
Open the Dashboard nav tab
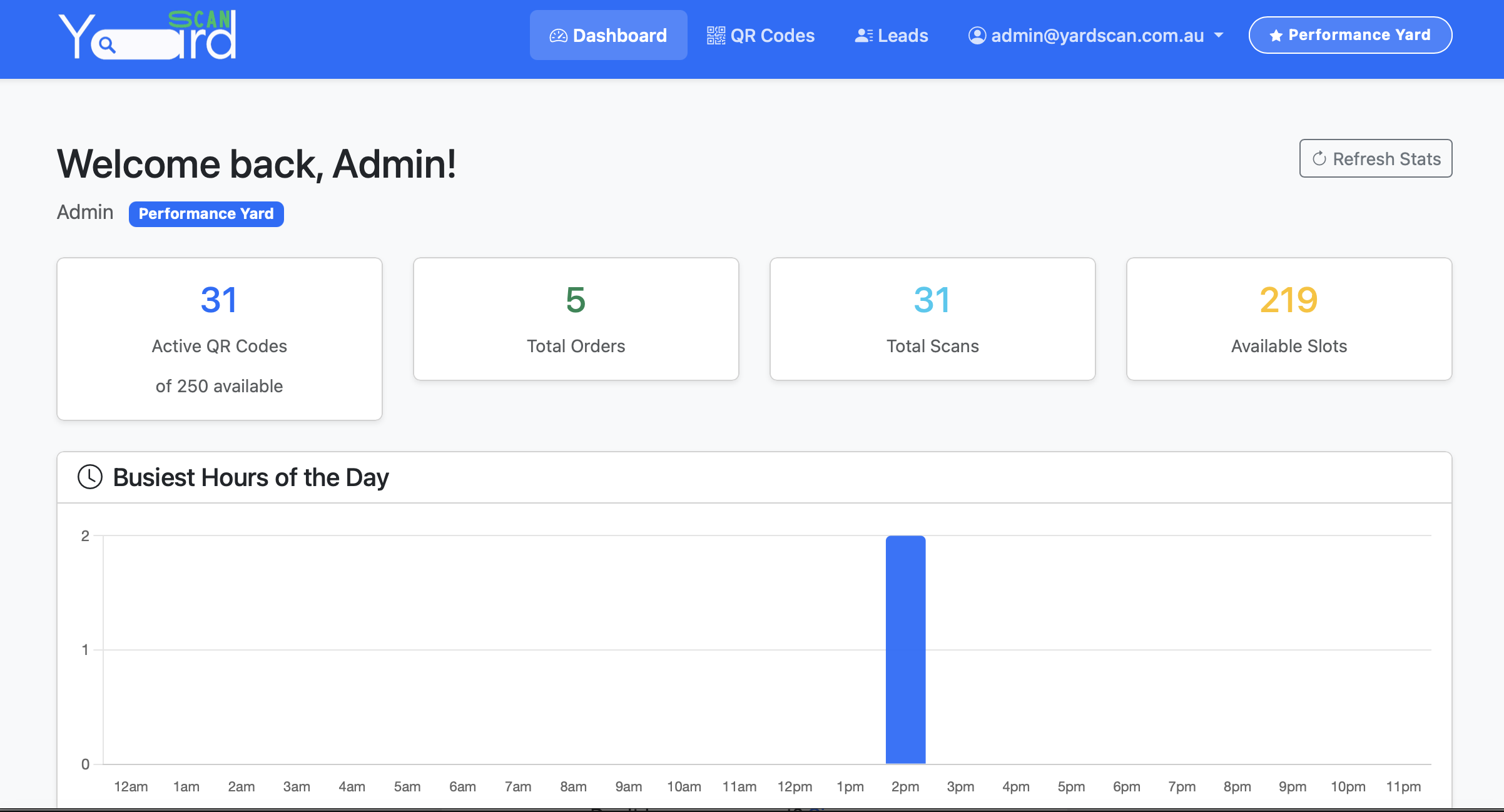point(608,35)
